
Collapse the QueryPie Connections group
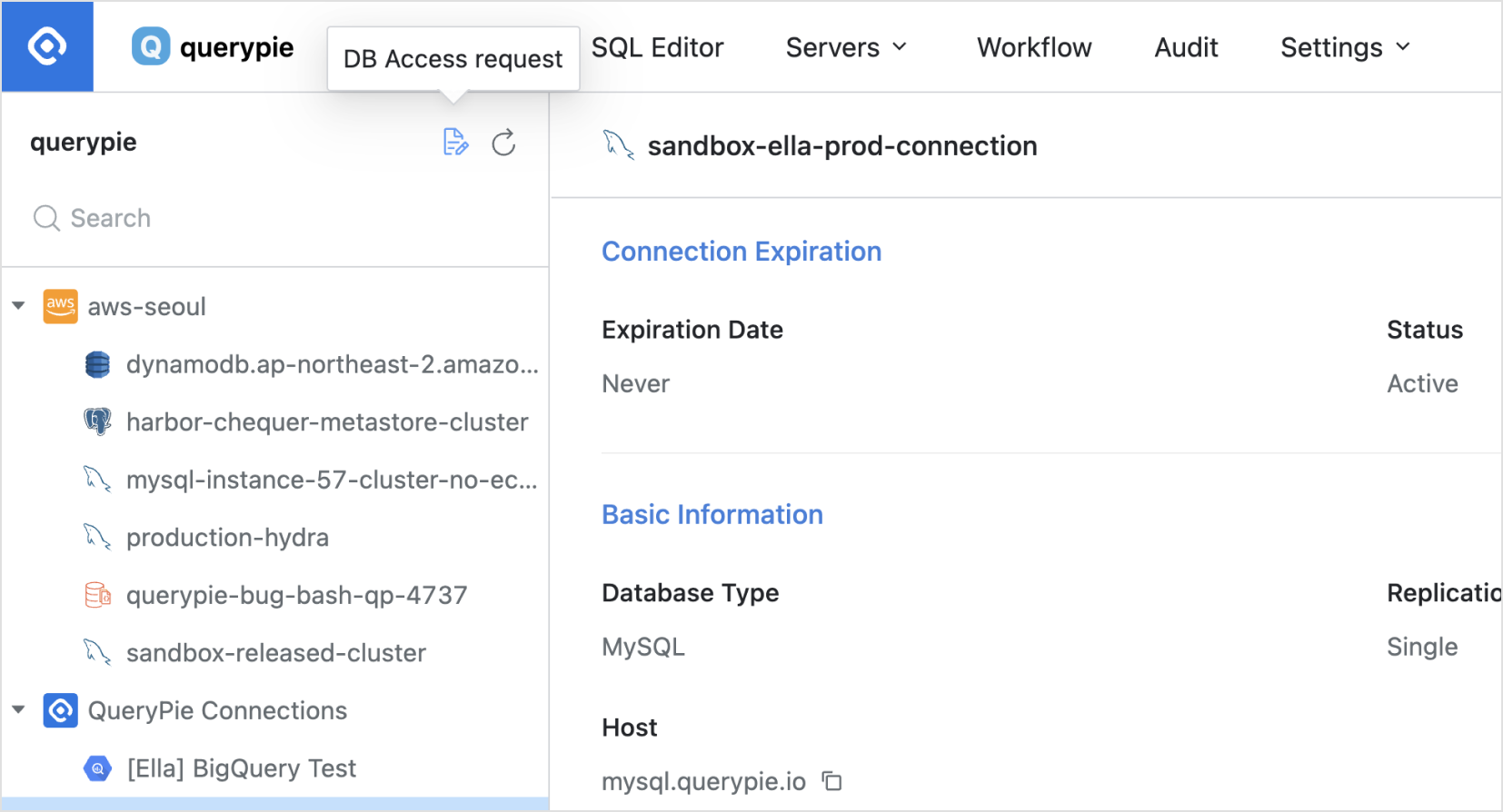(x=18, y=709)
